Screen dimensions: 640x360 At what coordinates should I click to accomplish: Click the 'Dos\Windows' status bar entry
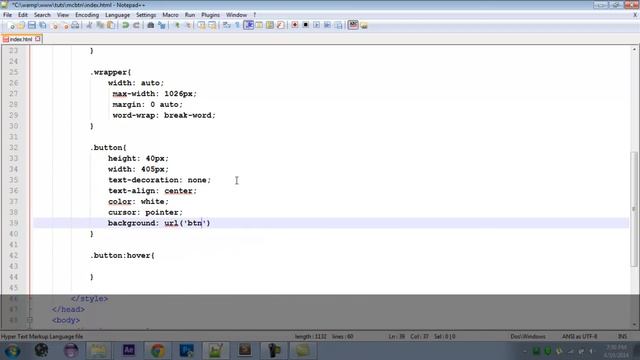[528, 337]
